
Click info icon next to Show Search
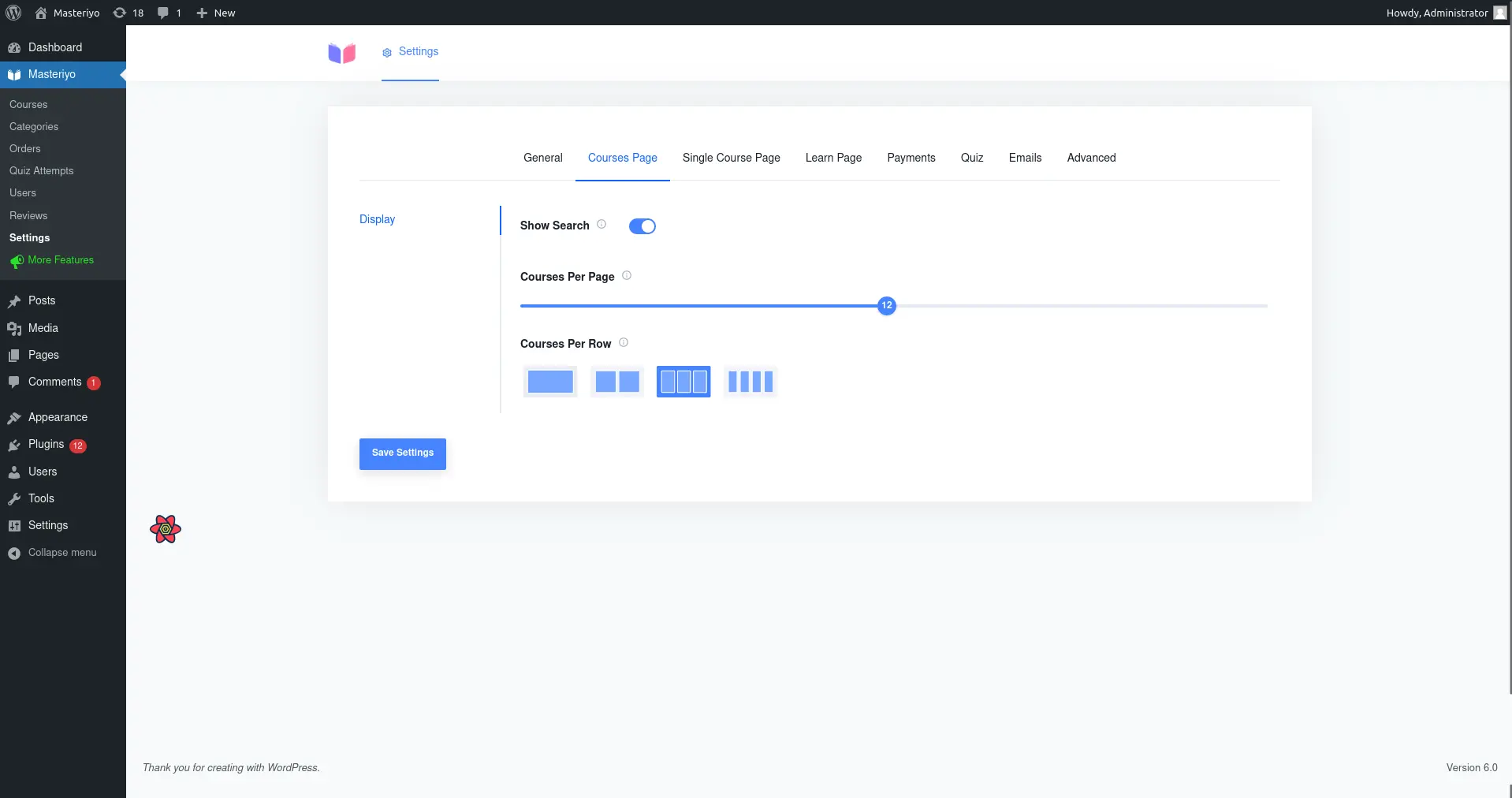601,225
